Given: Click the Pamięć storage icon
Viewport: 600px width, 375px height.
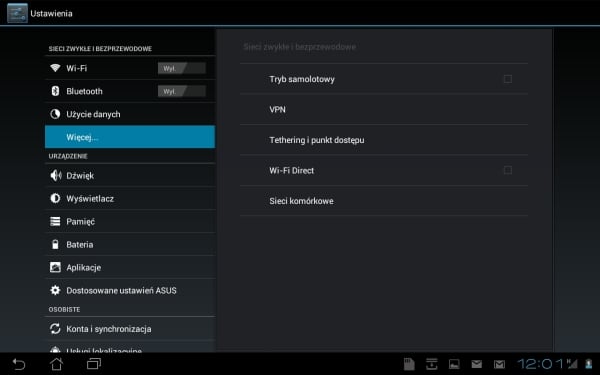Looking at the screenshot, I should pos(55,221).
